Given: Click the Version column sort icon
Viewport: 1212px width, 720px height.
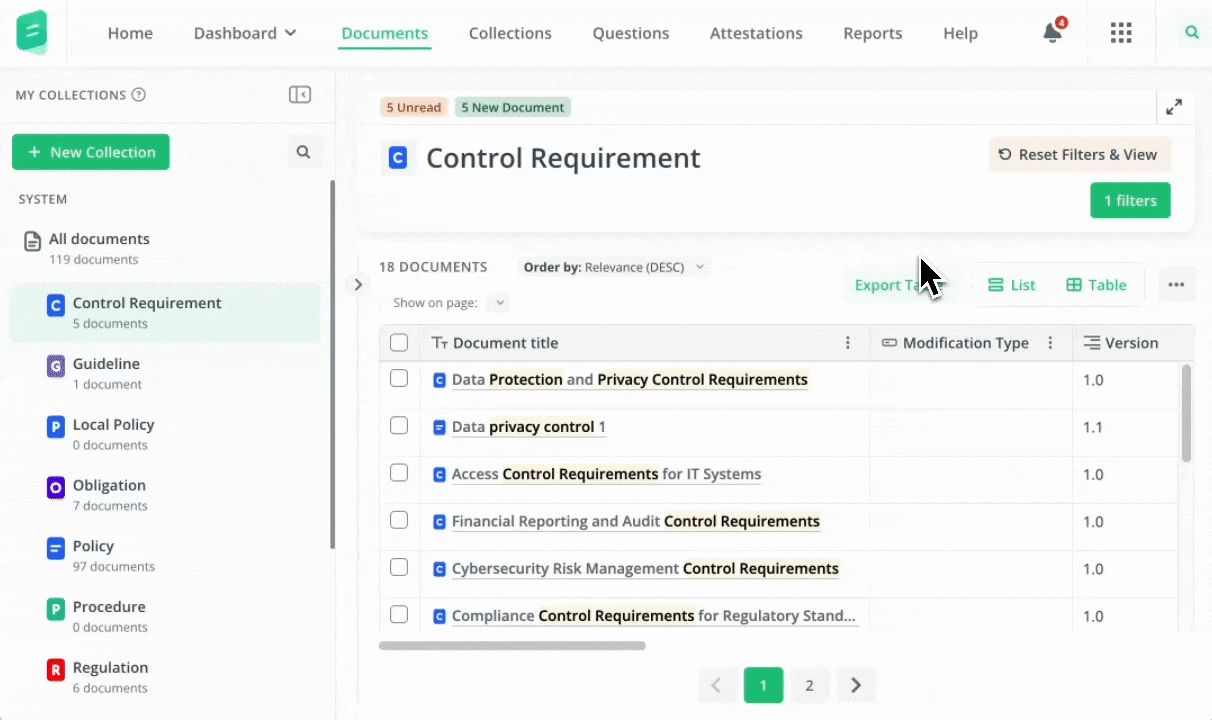Looking at the screenshot, I should click(x=1092, y=343).
